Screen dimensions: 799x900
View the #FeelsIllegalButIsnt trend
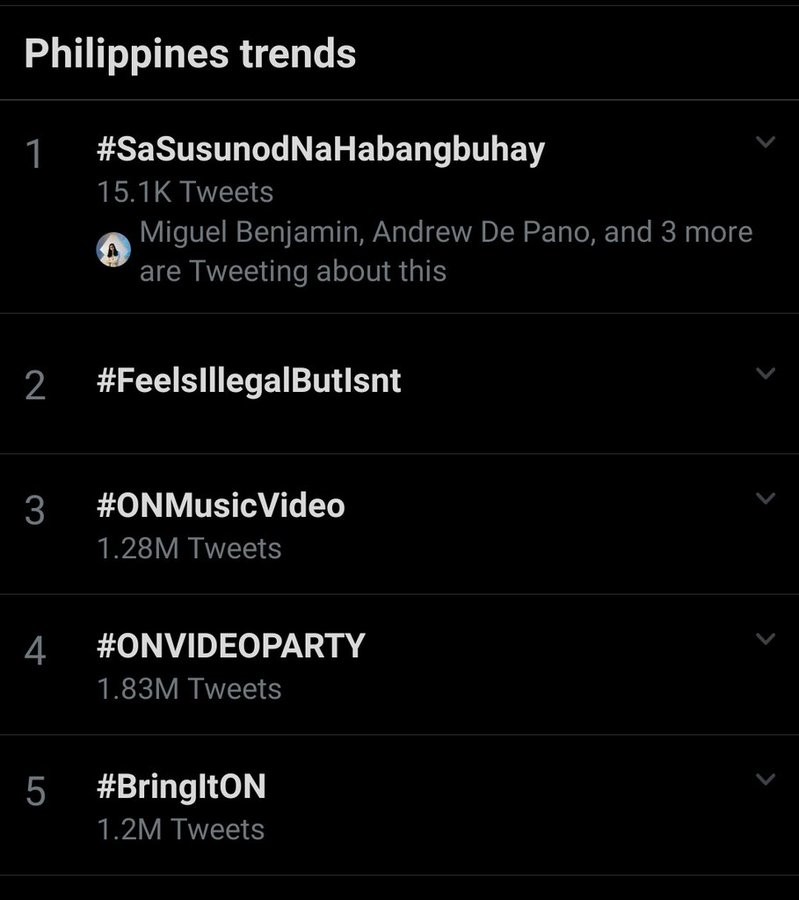tap(249, 381)
